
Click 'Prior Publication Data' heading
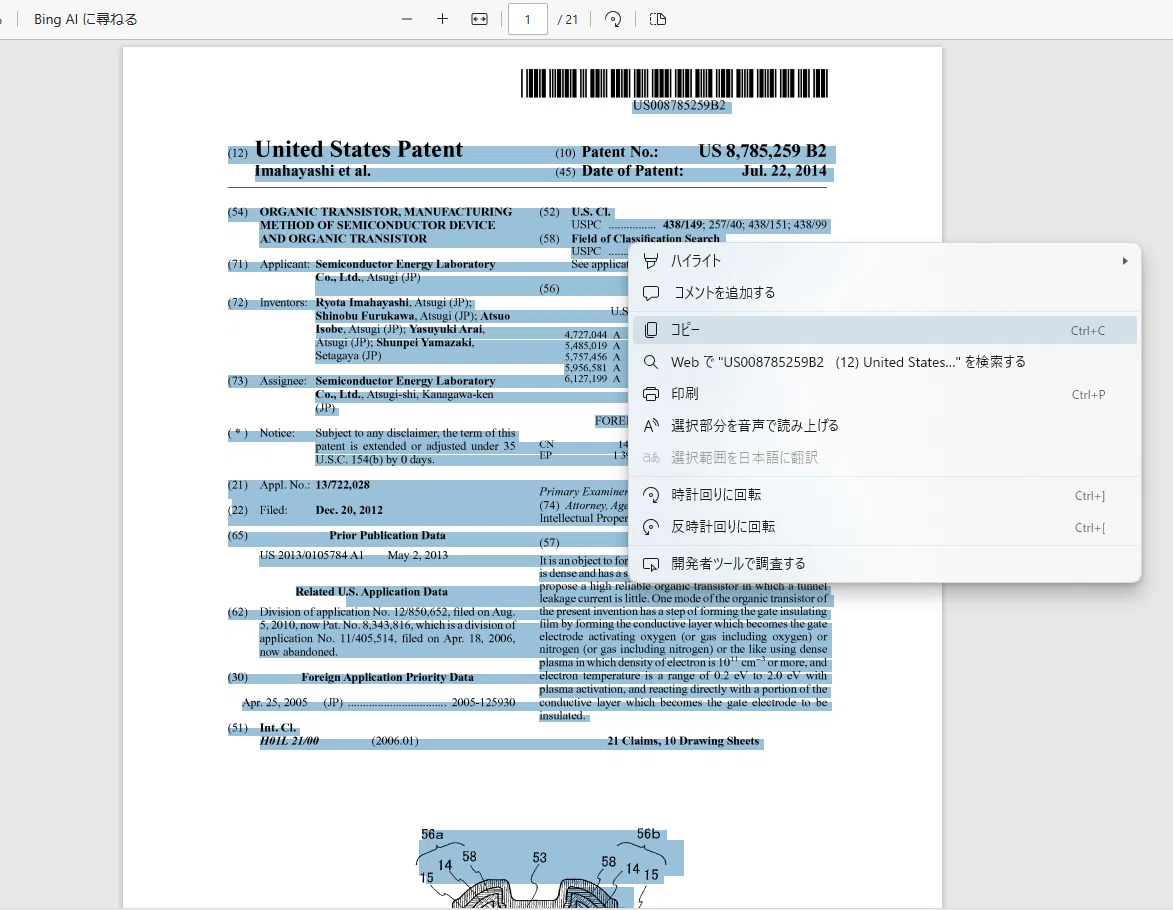[x=388, y=536]
